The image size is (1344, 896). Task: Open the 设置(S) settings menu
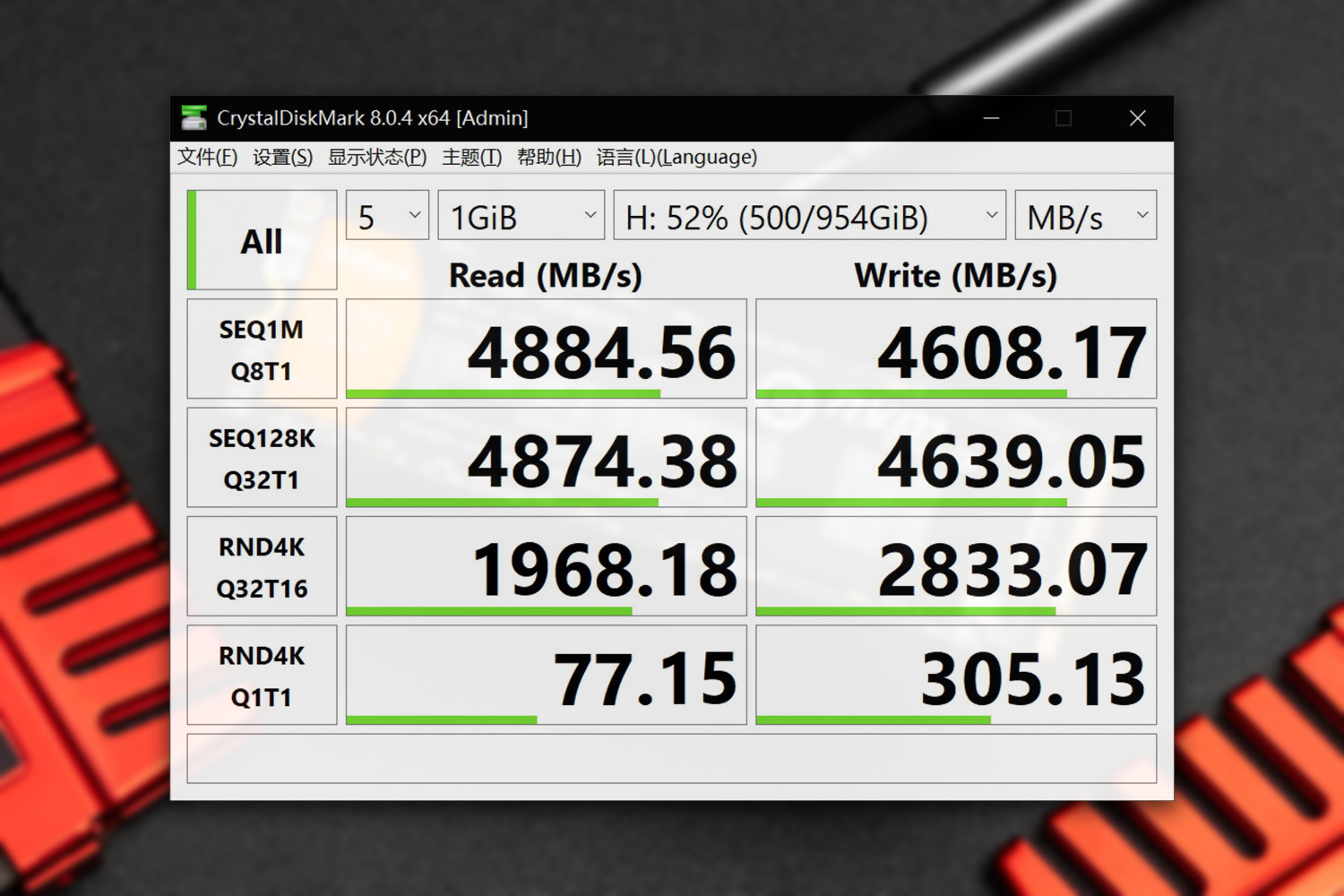click(x=282, y=157)
